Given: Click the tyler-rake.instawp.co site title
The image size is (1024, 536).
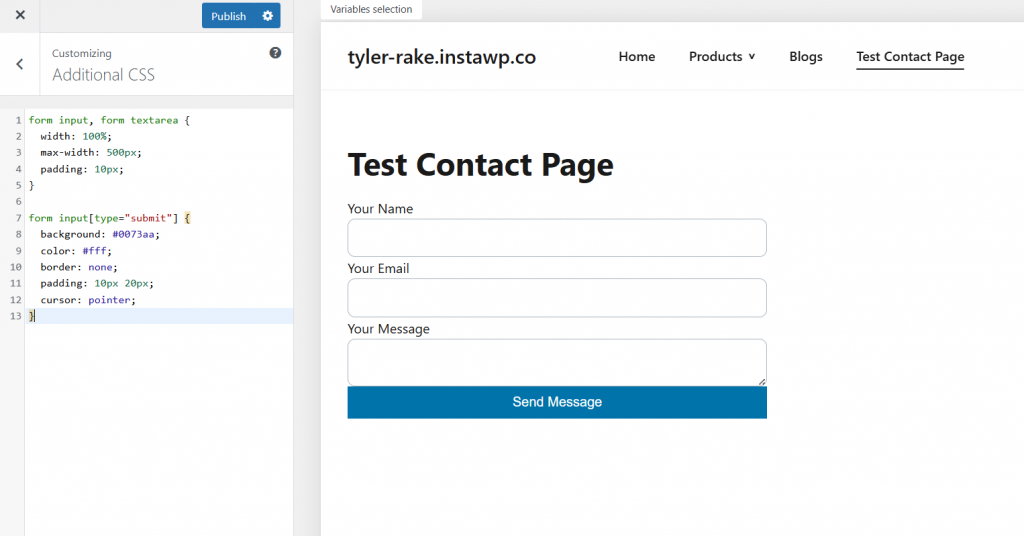Looking at the screenshot, I should click(x=441, y=57).
